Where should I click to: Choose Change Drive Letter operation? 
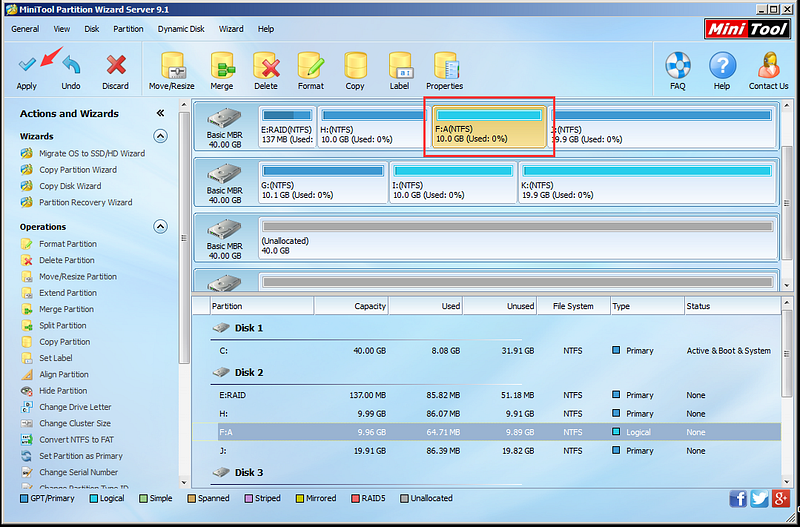[66, 407]
